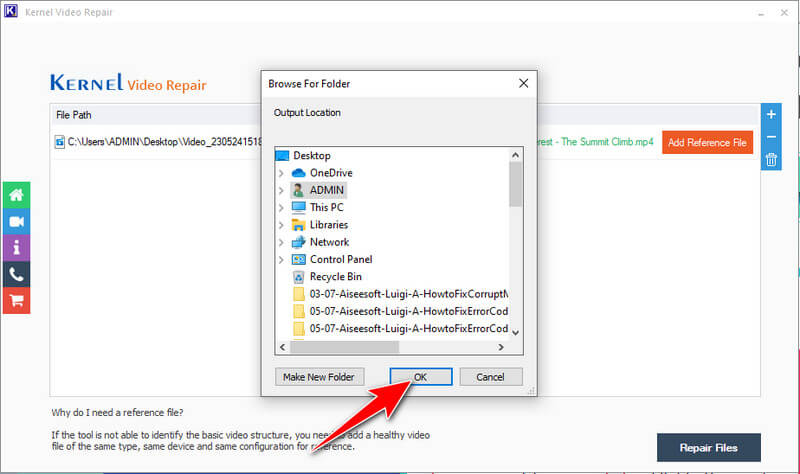The height and width of the screenshot is (474, 800).
Task: Expand the OneDrive tree node
Action: click(281, 173)
